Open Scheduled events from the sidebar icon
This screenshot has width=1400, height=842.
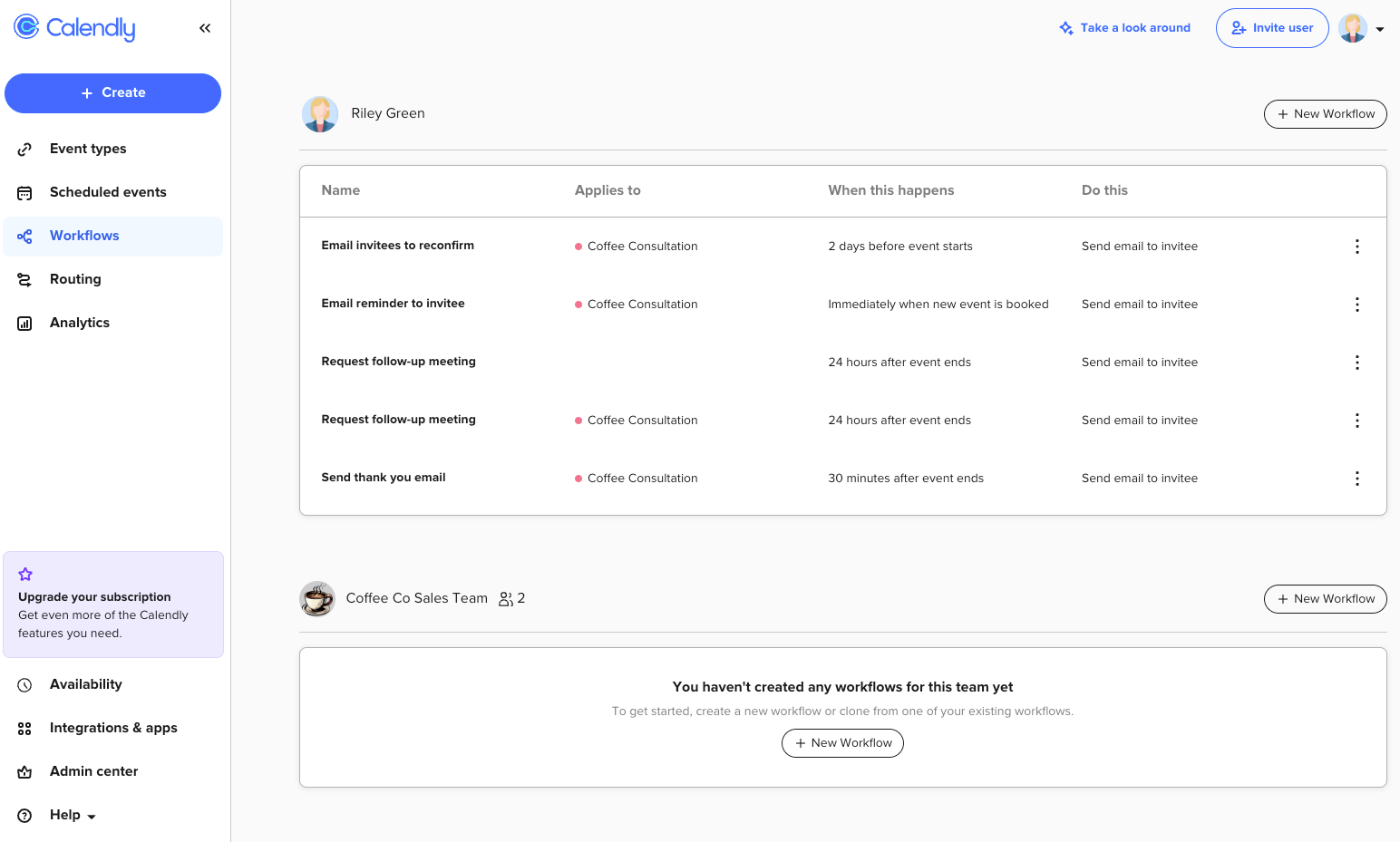coord(24,192)
